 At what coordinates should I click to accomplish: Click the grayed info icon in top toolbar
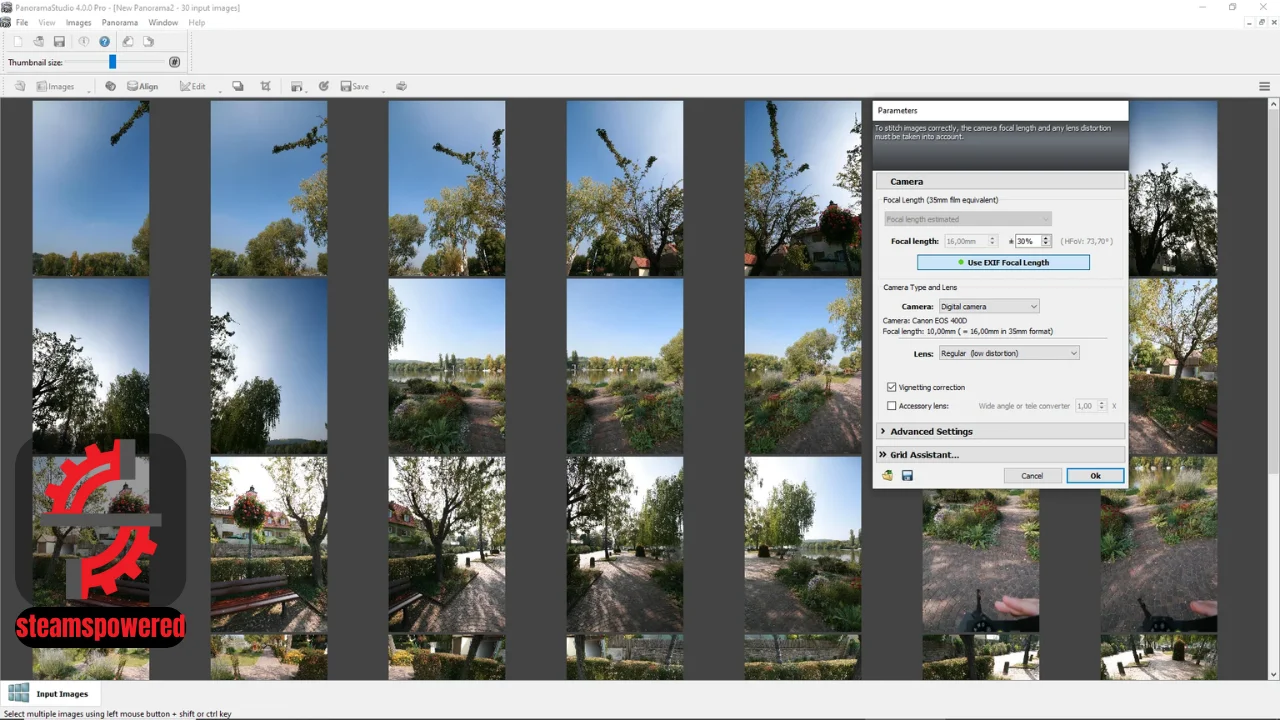[x=84, y=42]
